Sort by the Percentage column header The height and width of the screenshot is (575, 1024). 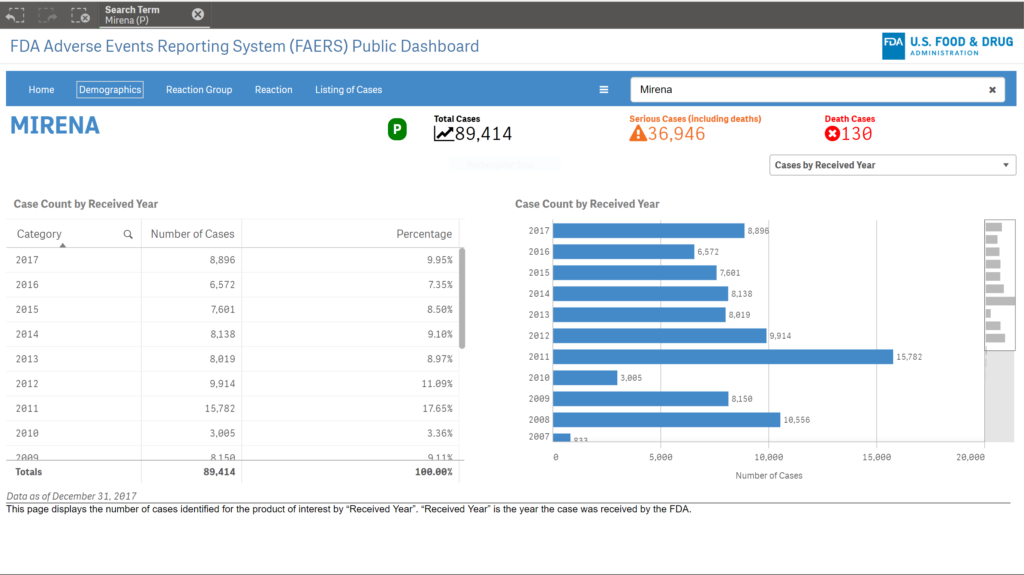click(424, 234)
